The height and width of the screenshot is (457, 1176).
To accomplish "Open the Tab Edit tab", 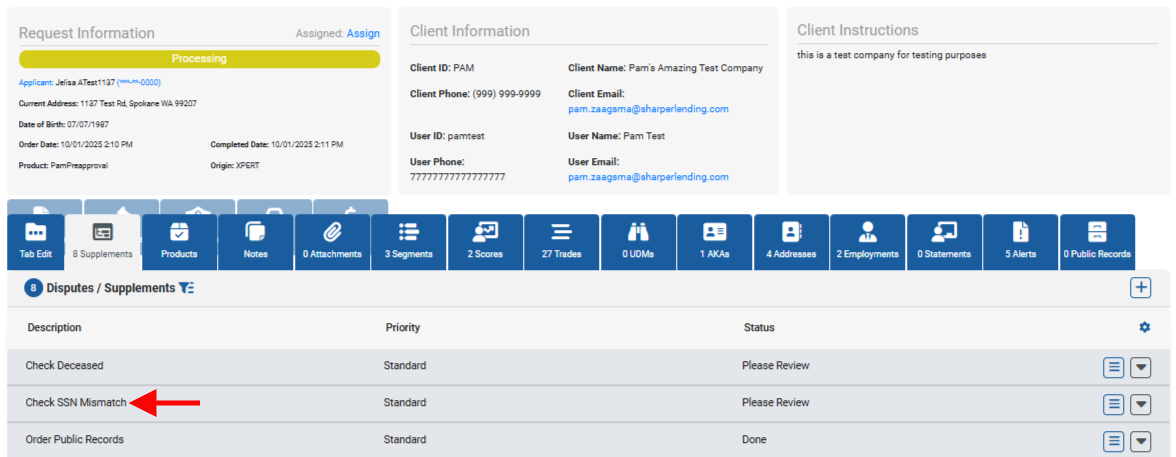I will [35, 242].
